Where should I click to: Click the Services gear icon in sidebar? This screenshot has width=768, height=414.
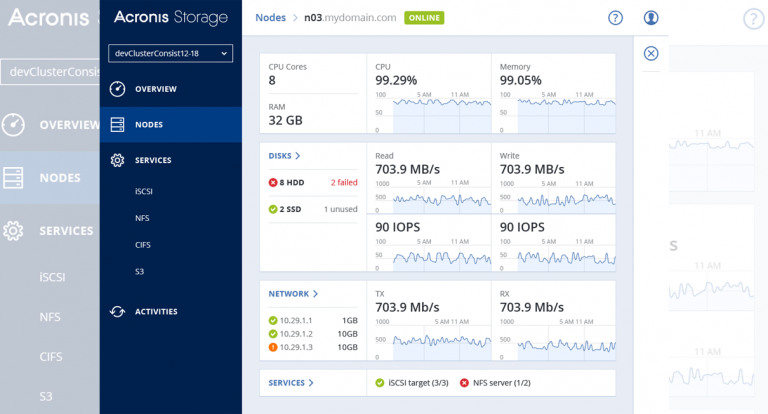[118, 160]
